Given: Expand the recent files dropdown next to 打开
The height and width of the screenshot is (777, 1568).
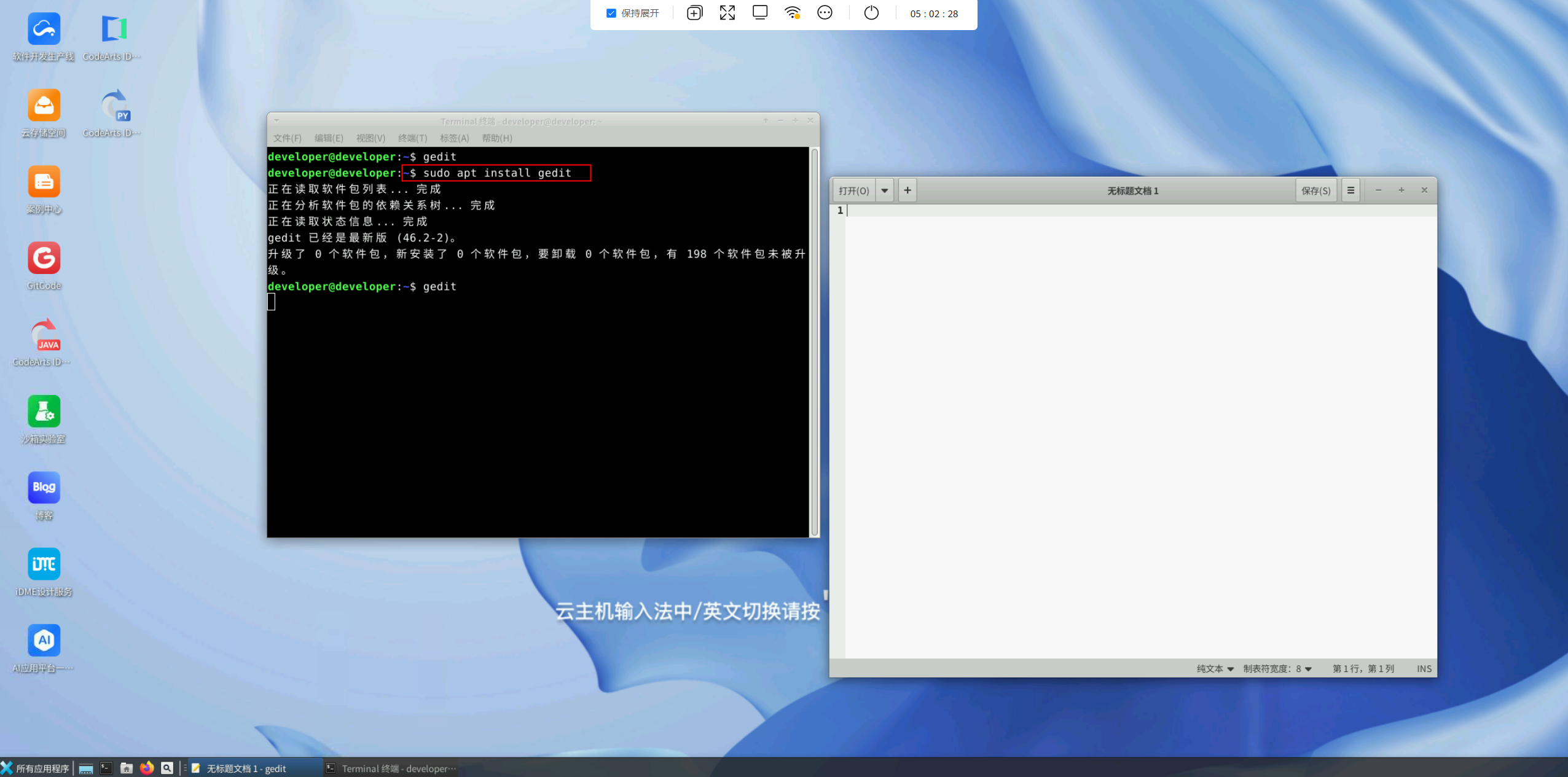Looking at the screenshot, I should [884, 190].
